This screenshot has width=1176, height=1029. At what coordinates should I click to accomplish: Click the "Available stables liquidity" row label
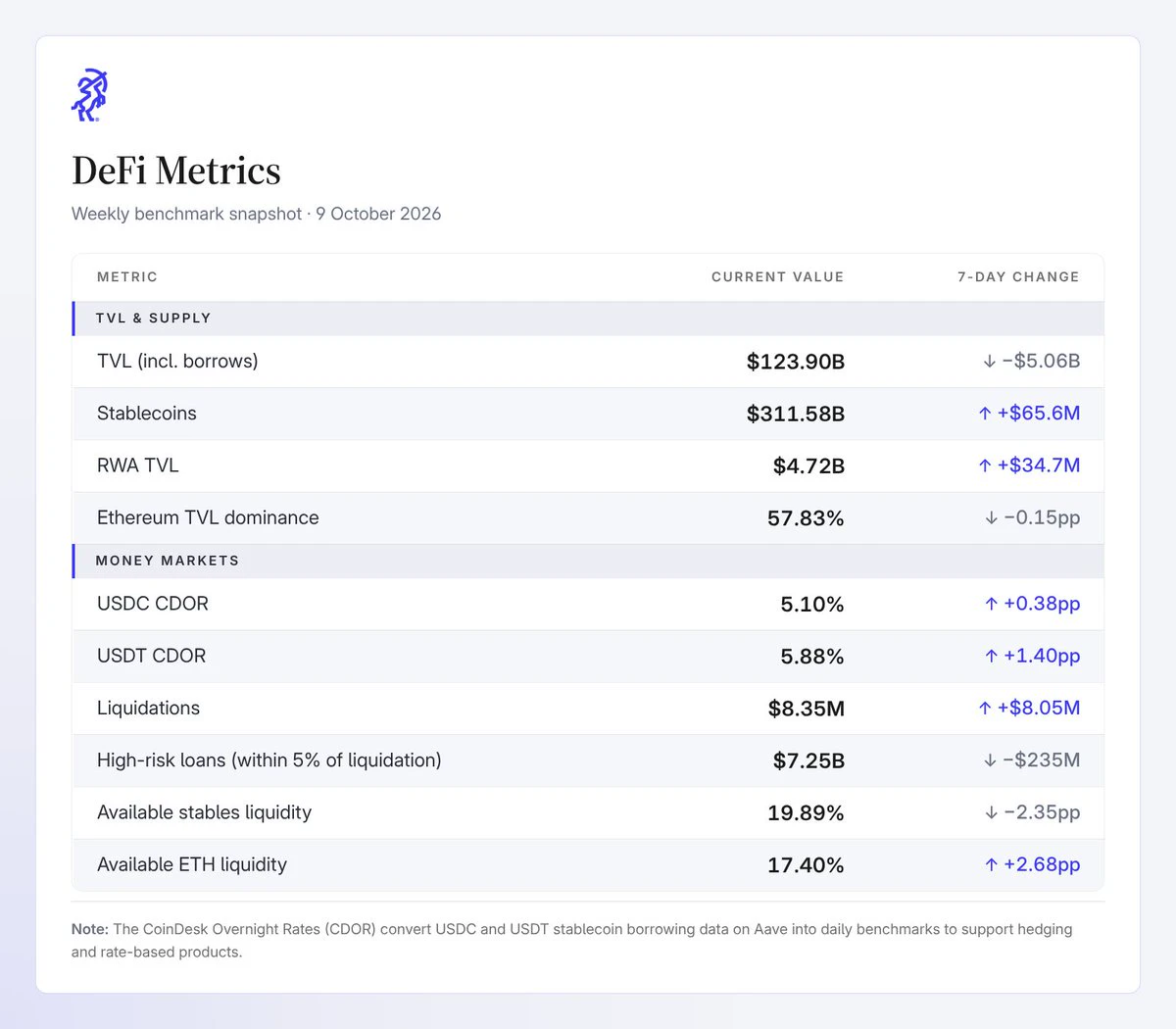[x=204, y=812]
